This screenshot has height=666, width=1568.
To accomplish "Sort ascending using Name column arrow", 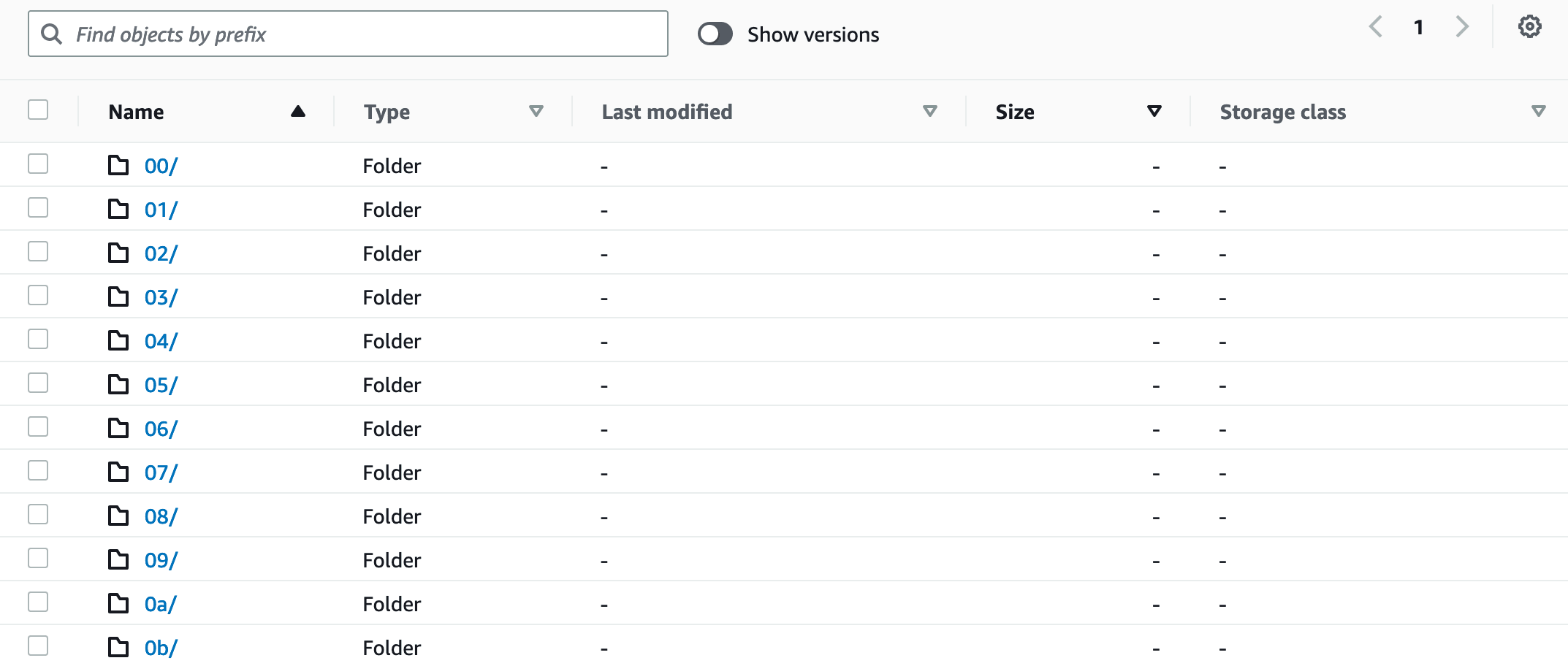I will click(x=297, y=112).
